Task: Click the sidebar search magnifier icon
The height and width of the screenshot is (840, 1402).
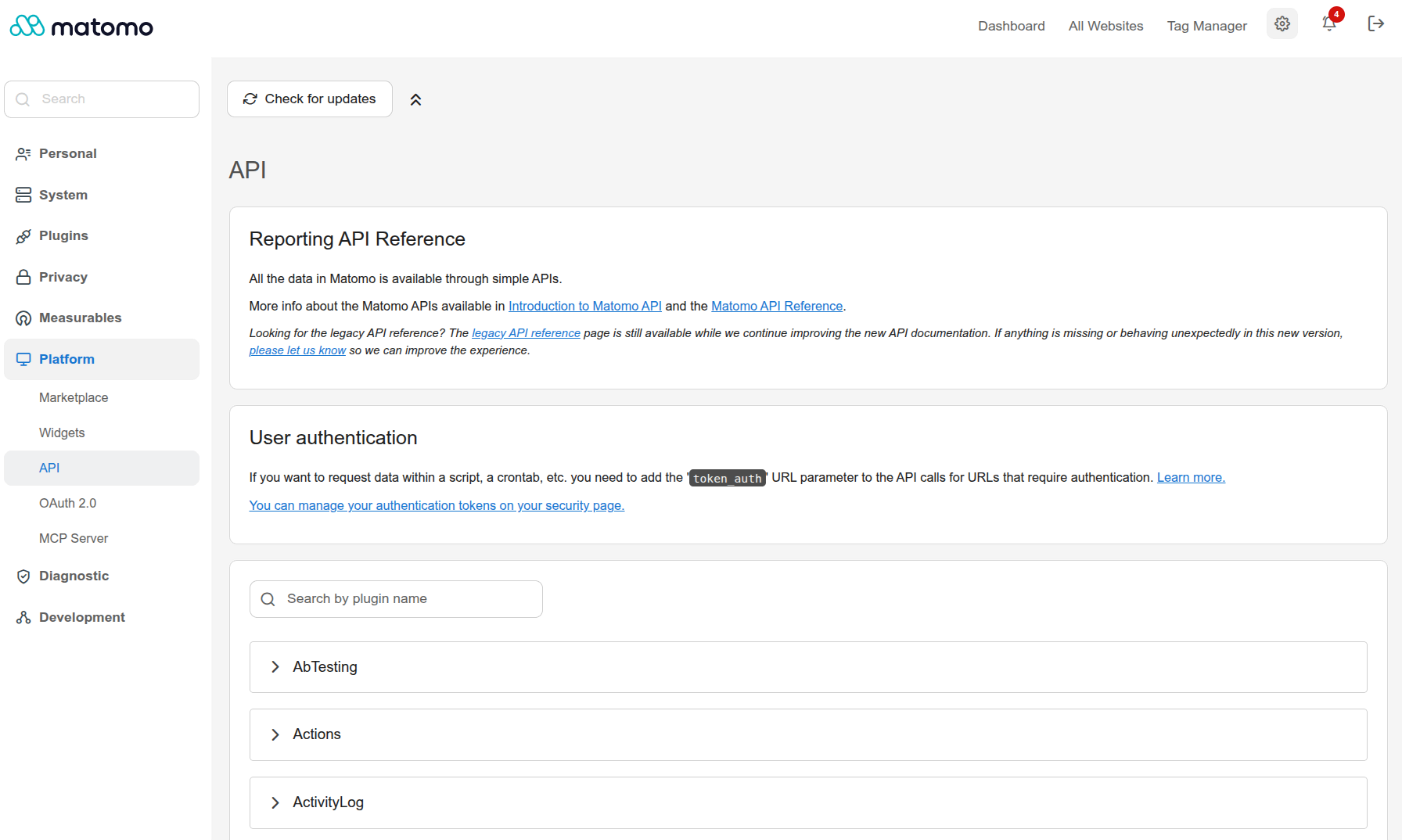Action: pyautogui.click(x=23, y=99)
